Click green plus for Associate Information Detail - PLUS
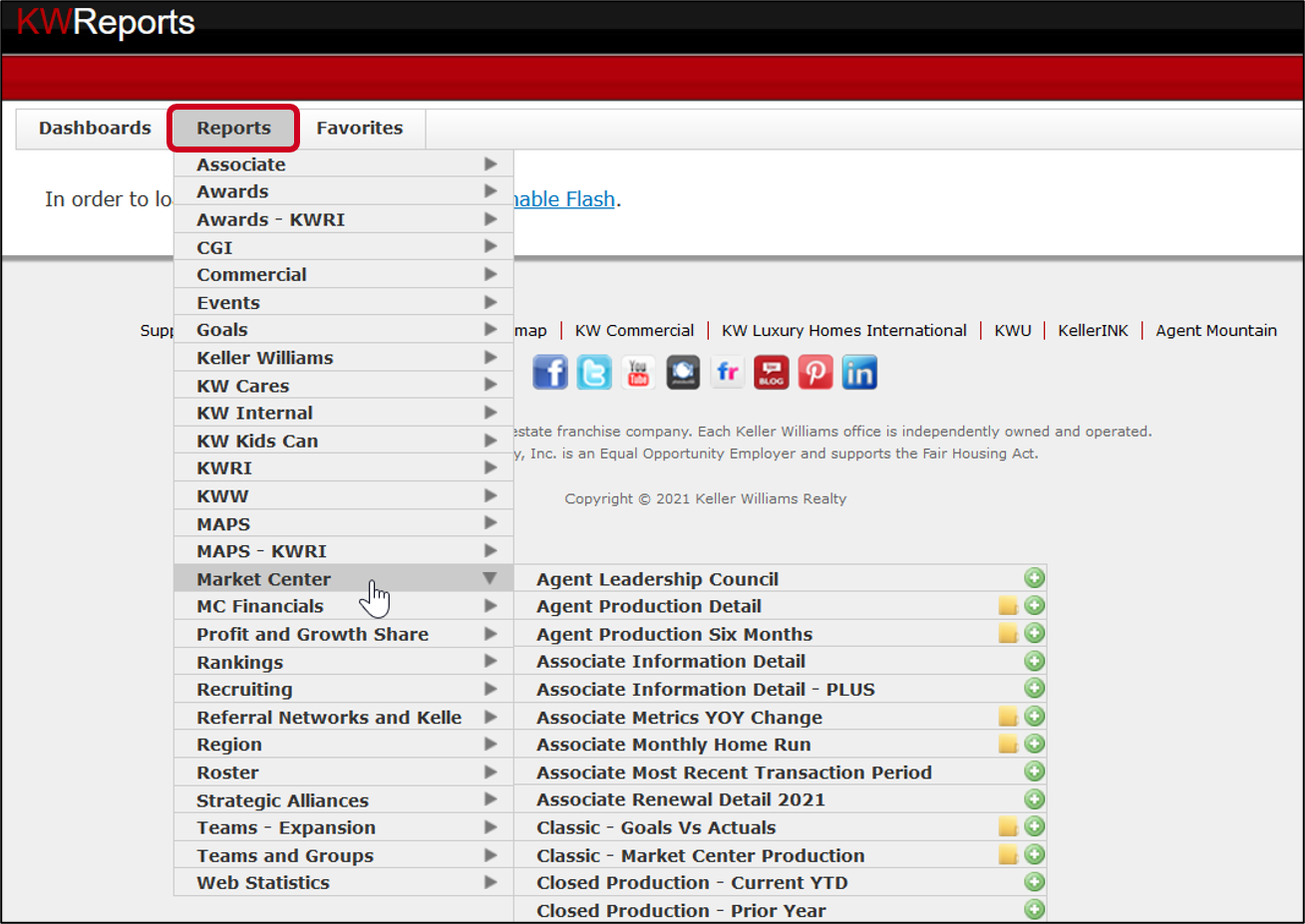 click(1035, 688)
